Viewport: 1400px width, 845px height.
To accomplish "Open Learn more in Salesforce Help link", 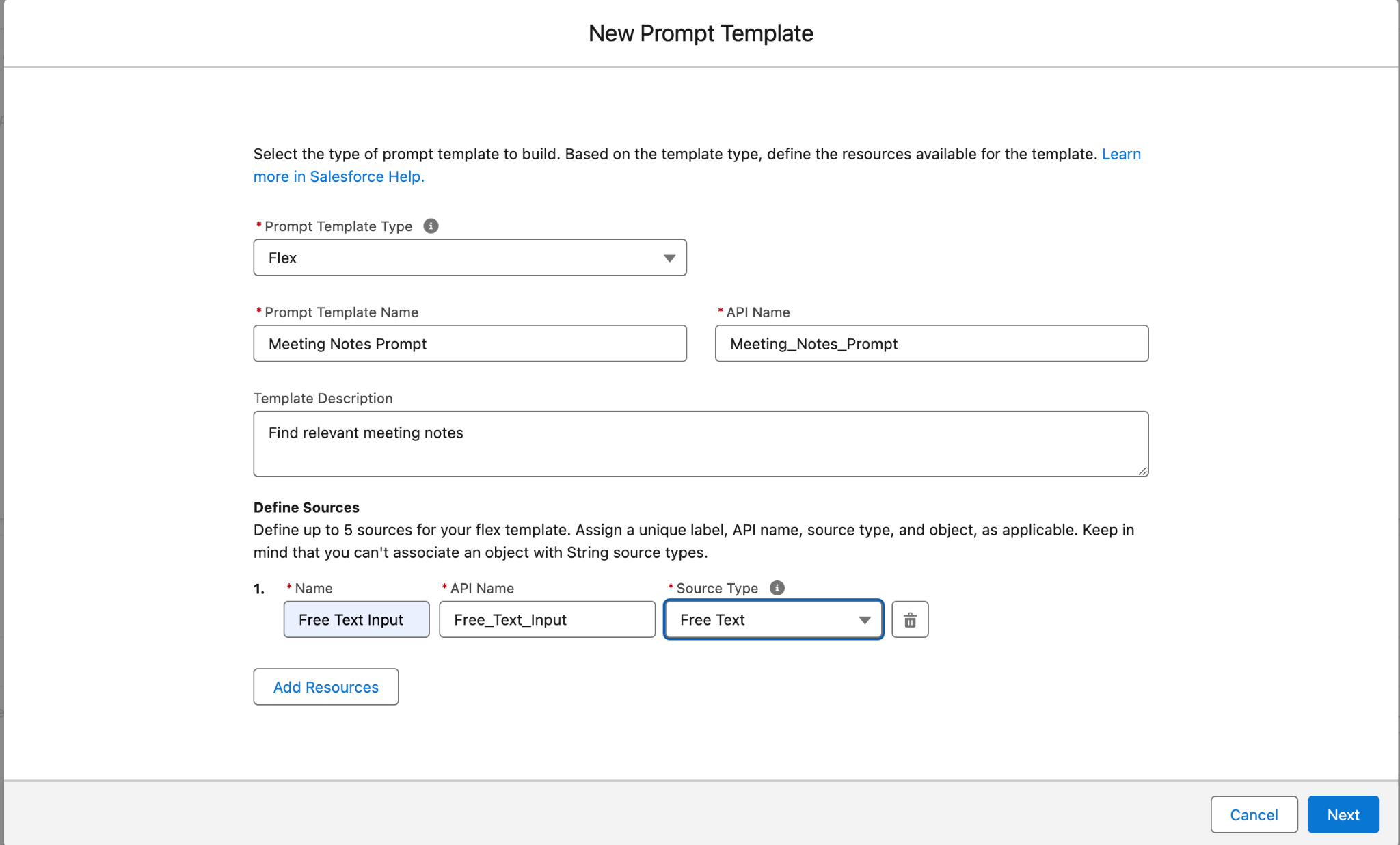I will pos(339,177).
